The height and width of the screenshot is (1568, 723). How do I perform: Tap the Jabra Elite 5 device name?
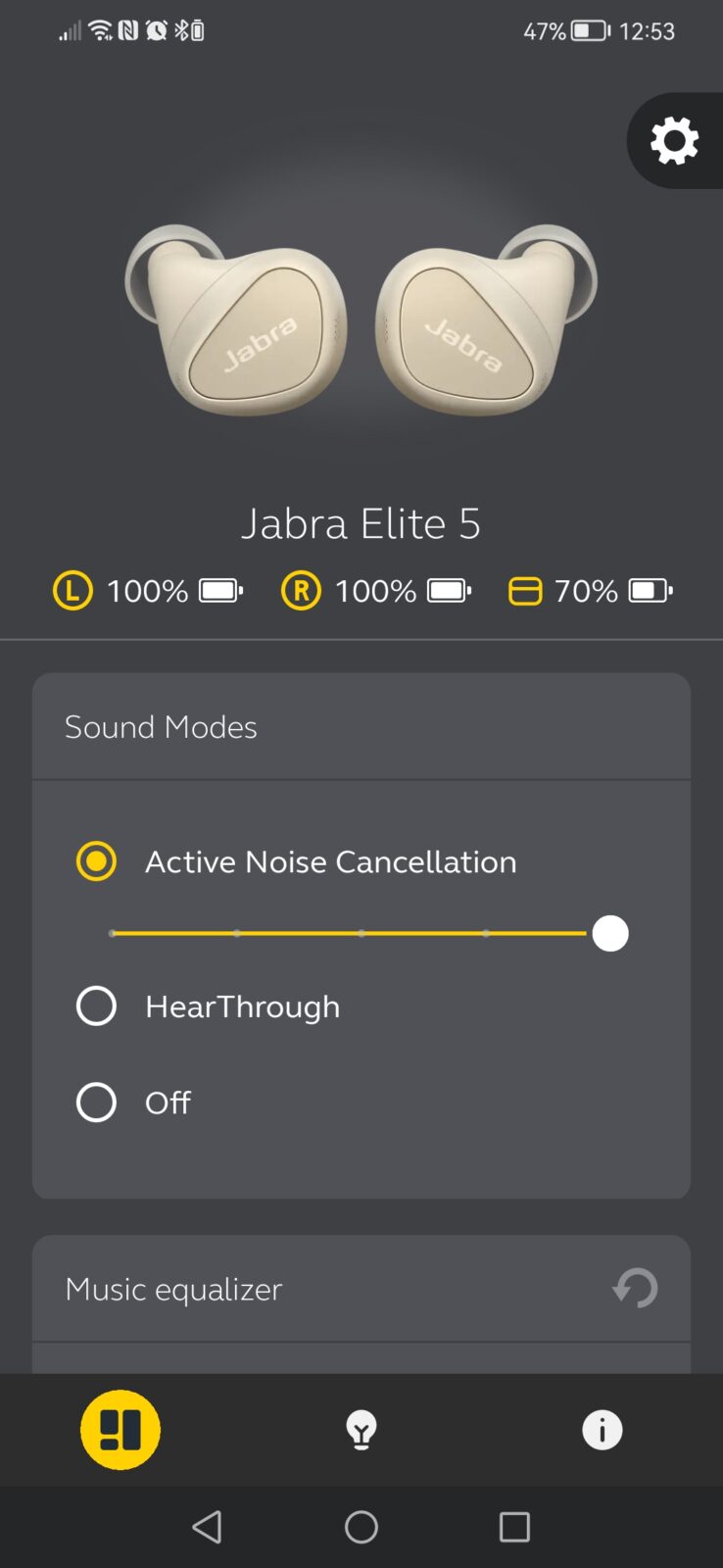pos(361,523)
